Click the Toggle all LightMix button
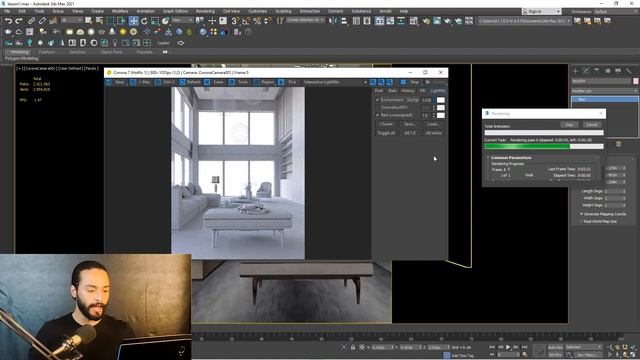Screen dimensions: 640x360 tap(386, 133)
